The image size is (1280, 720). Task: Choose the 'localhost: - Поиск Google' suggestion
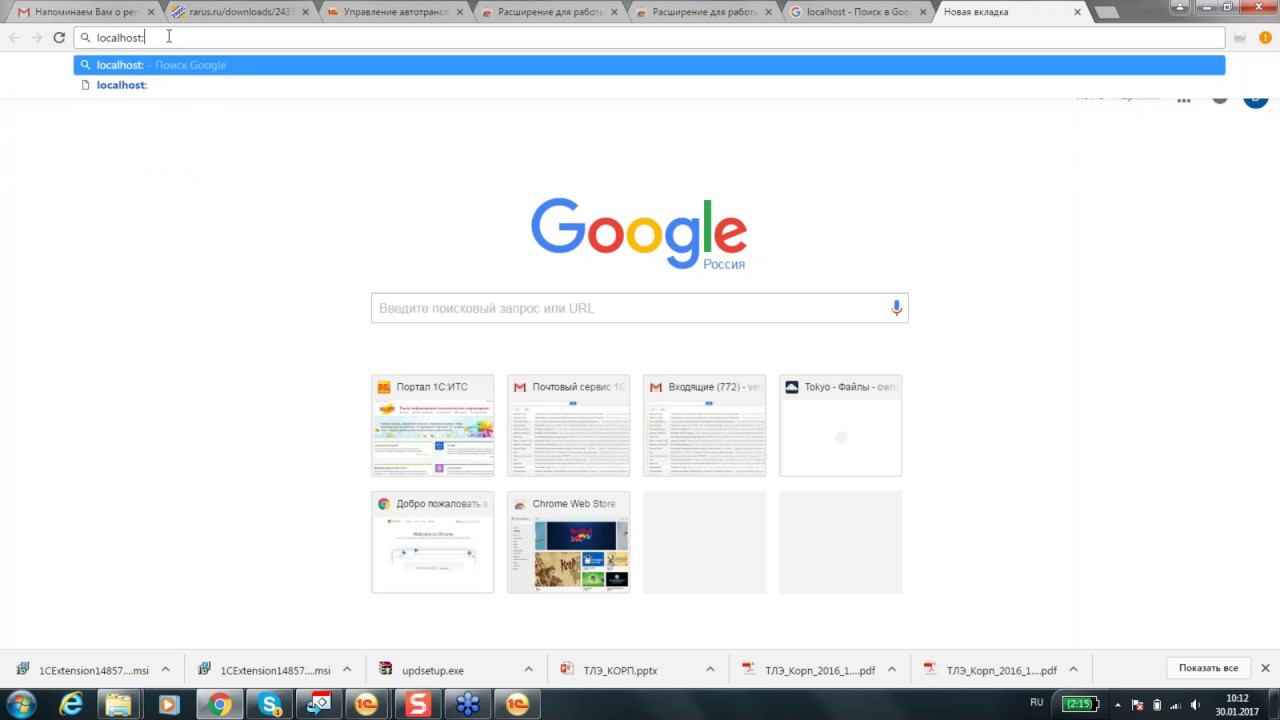[649, 65]
